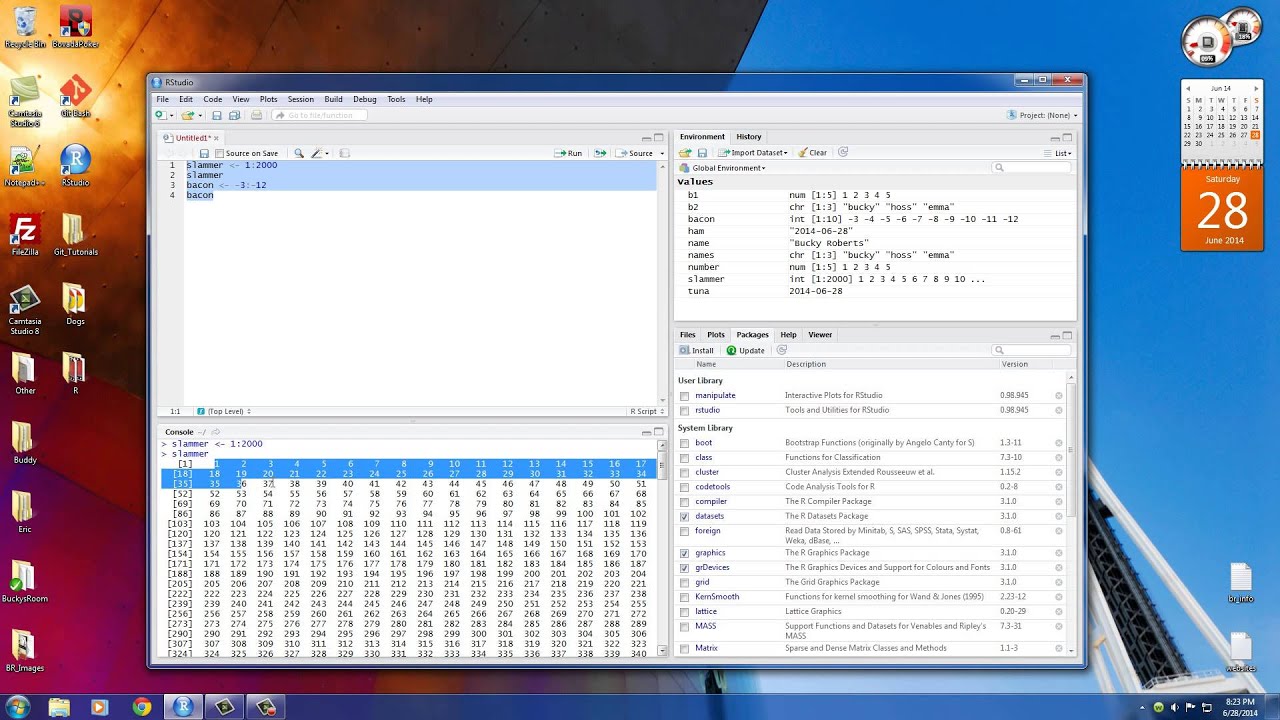Open the R Script file type selector

645,411
